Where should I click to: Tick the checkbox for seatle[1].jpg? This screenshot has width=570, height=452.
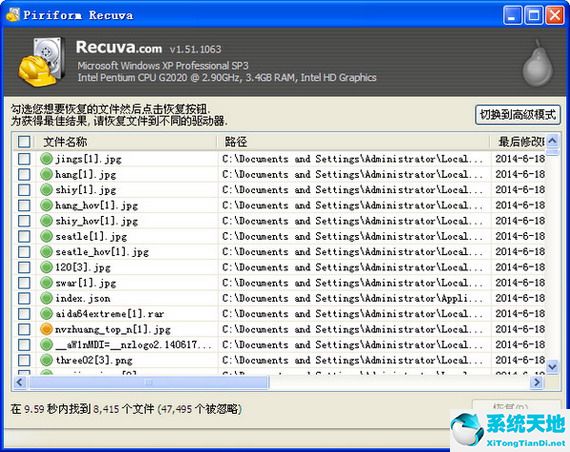click(x=24, y=236)
